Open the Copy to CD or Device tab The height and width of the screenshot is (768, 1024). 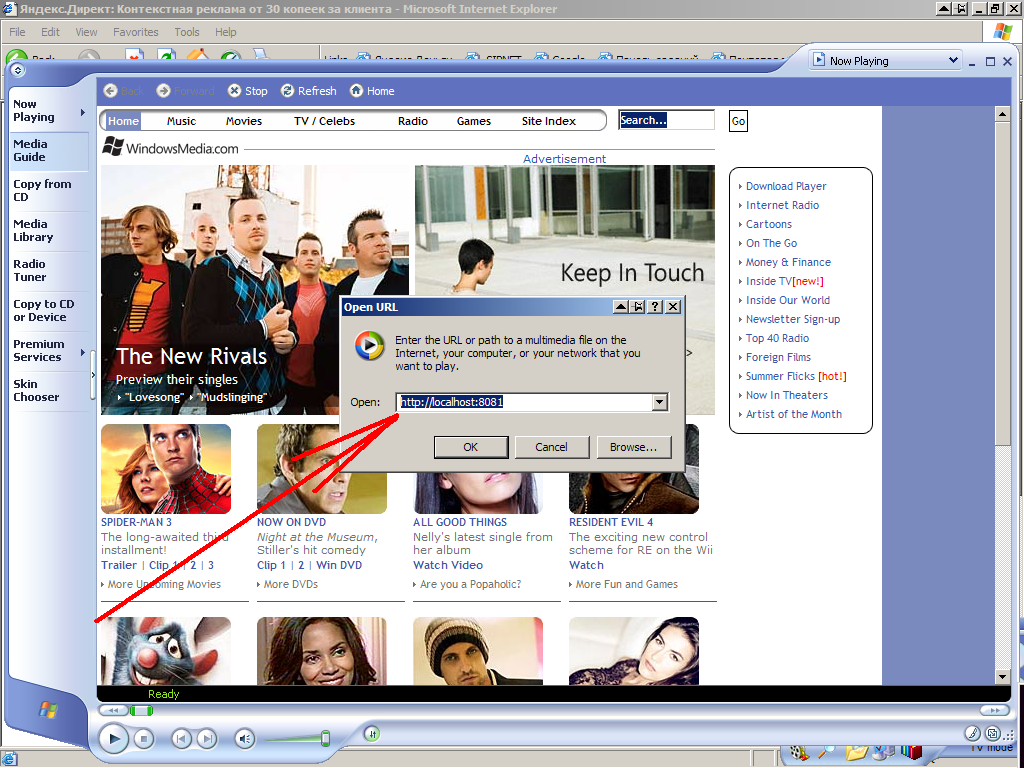click(x=50, y=311)
